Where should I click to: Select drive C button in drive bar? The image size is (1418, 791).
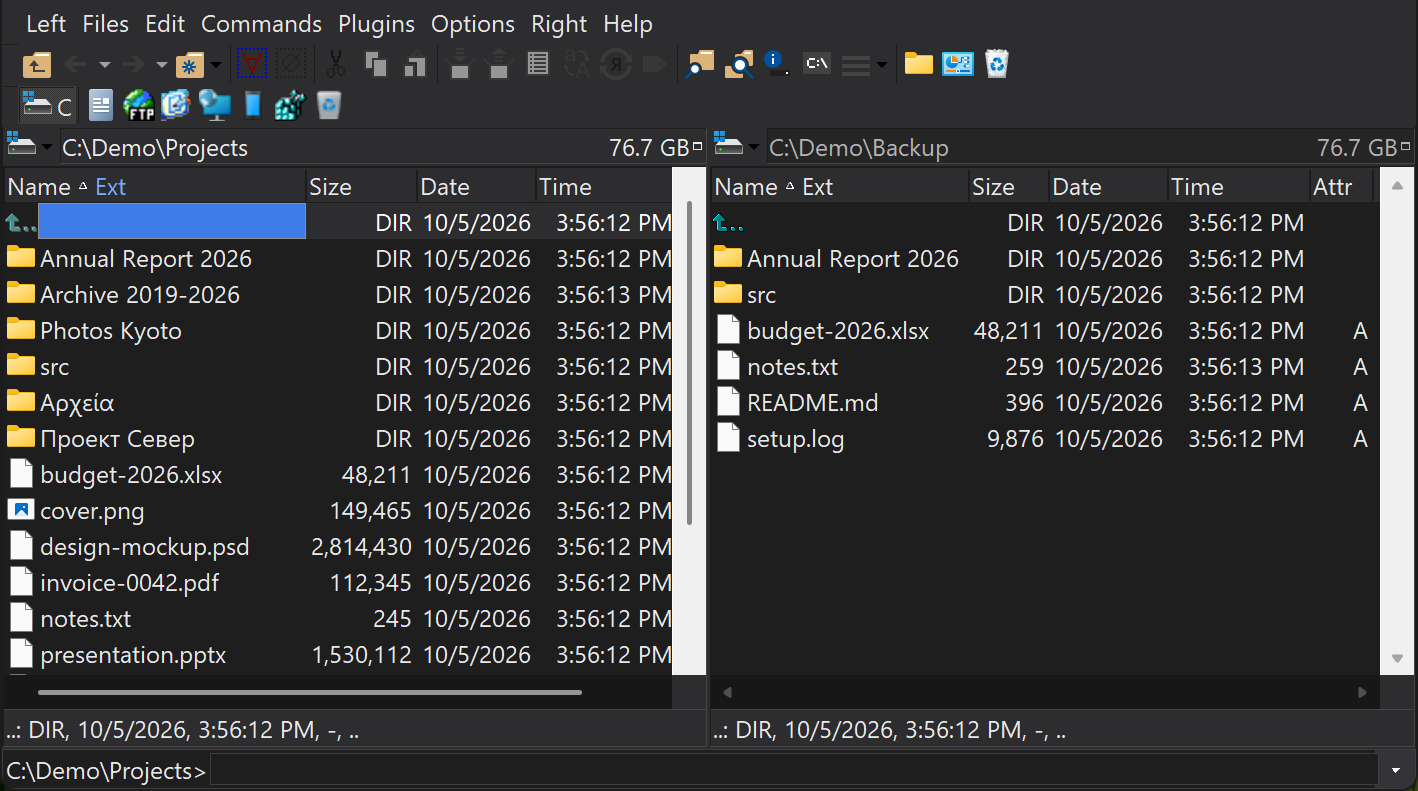tap(49, 104)
